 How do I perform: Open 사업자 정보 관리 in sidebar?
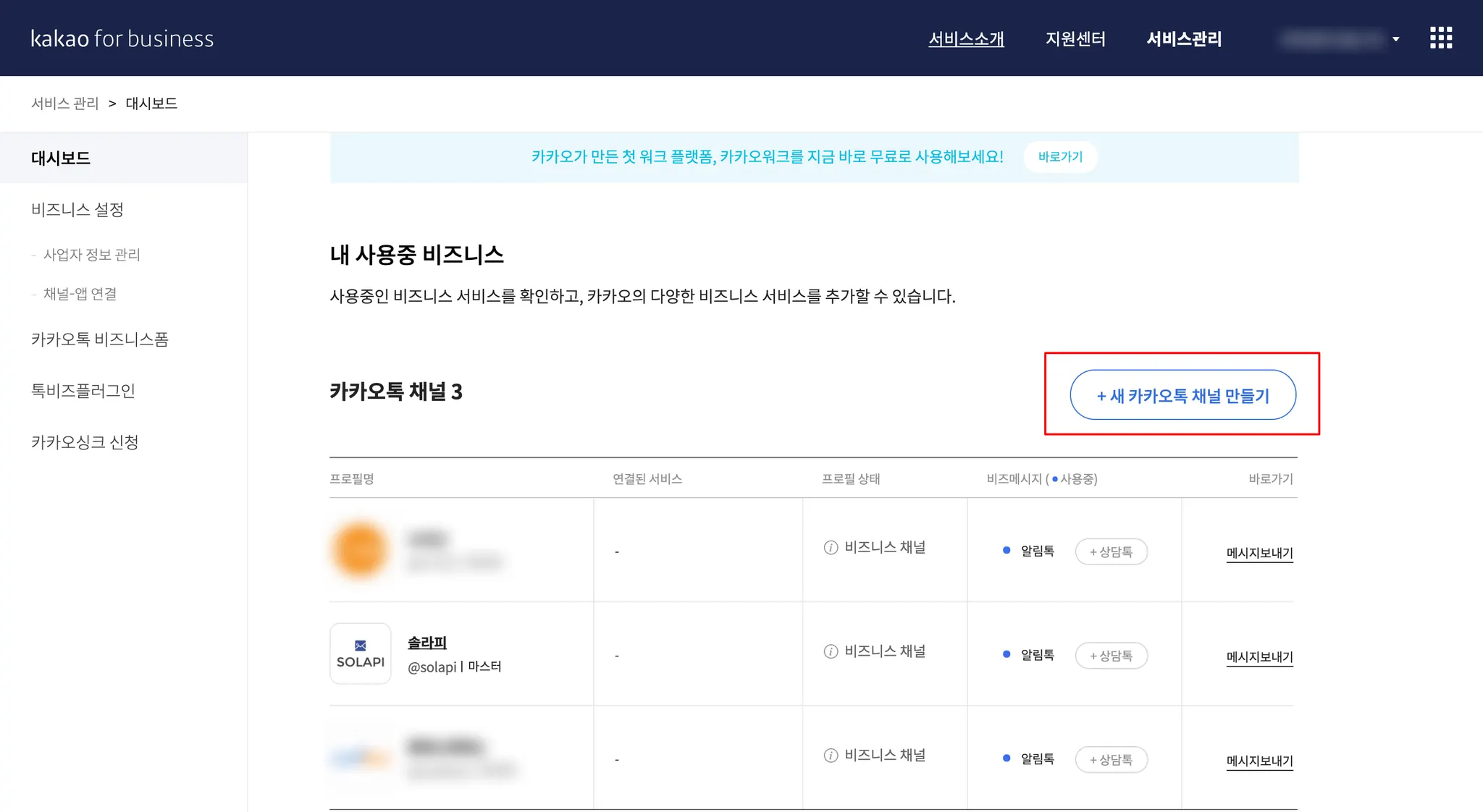pyautogui.click(x=91, y=255)
